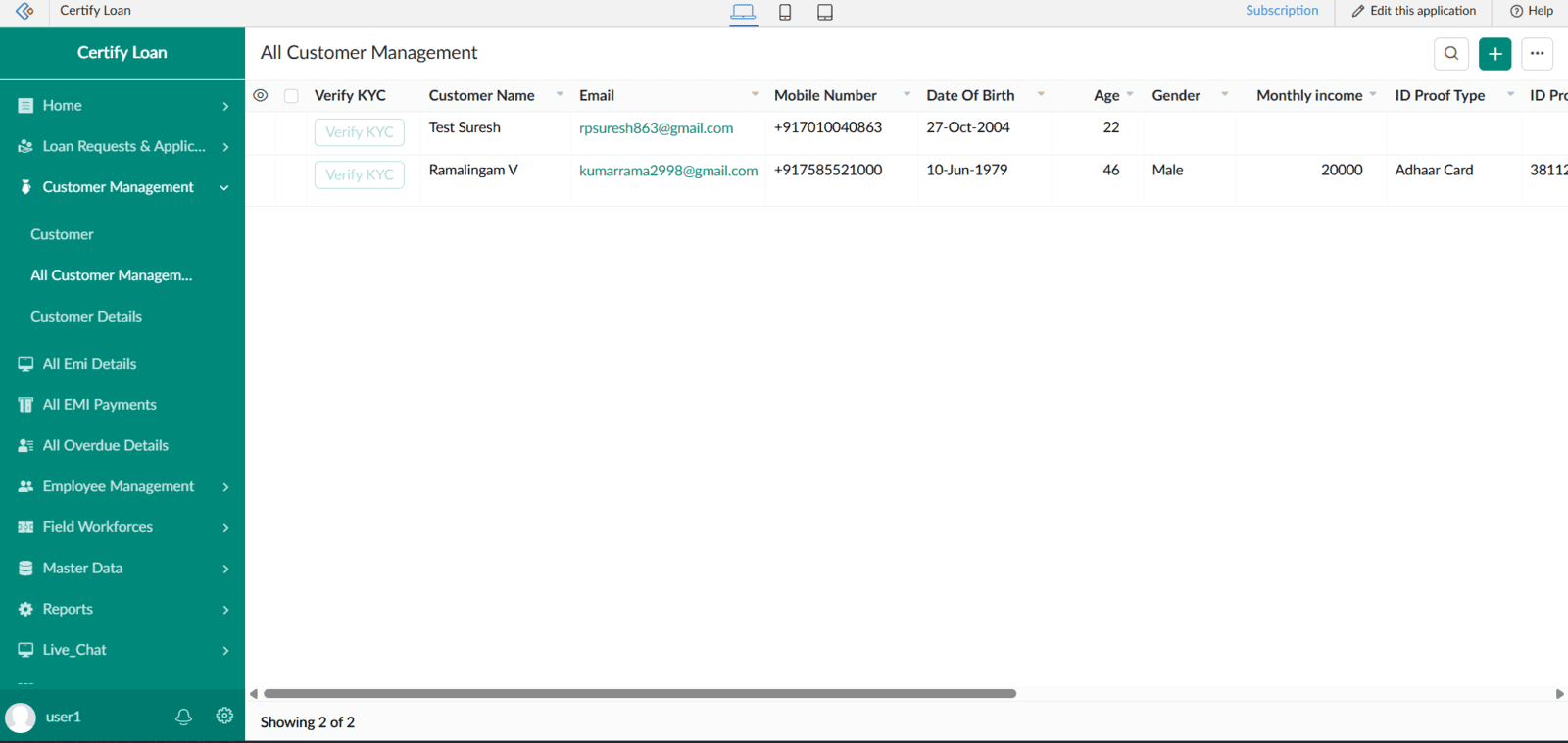
Task: Open settings gear icon near user1
Action: click(224, 716)
